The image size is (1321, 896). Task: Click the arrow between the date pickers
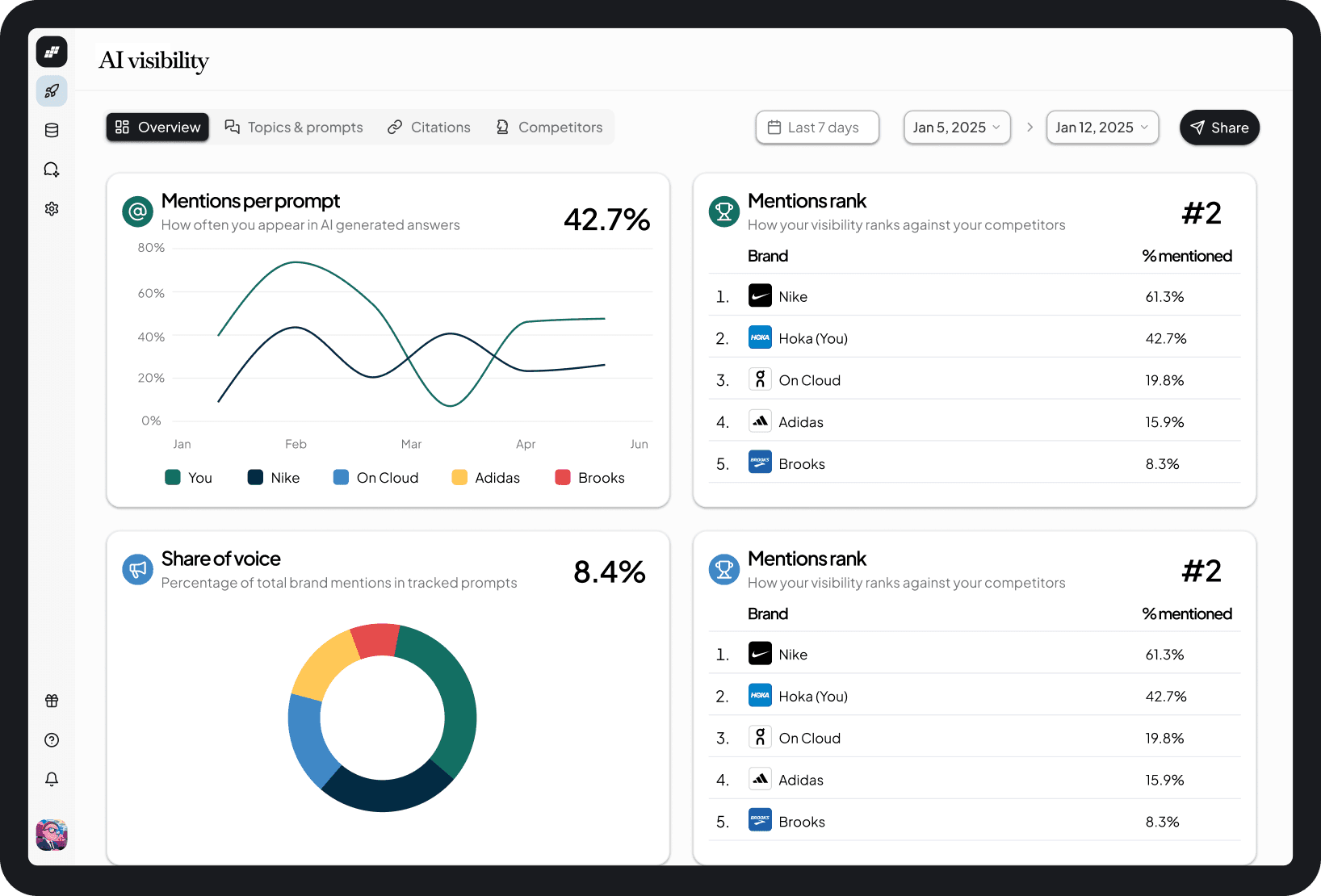[1030, 128]
